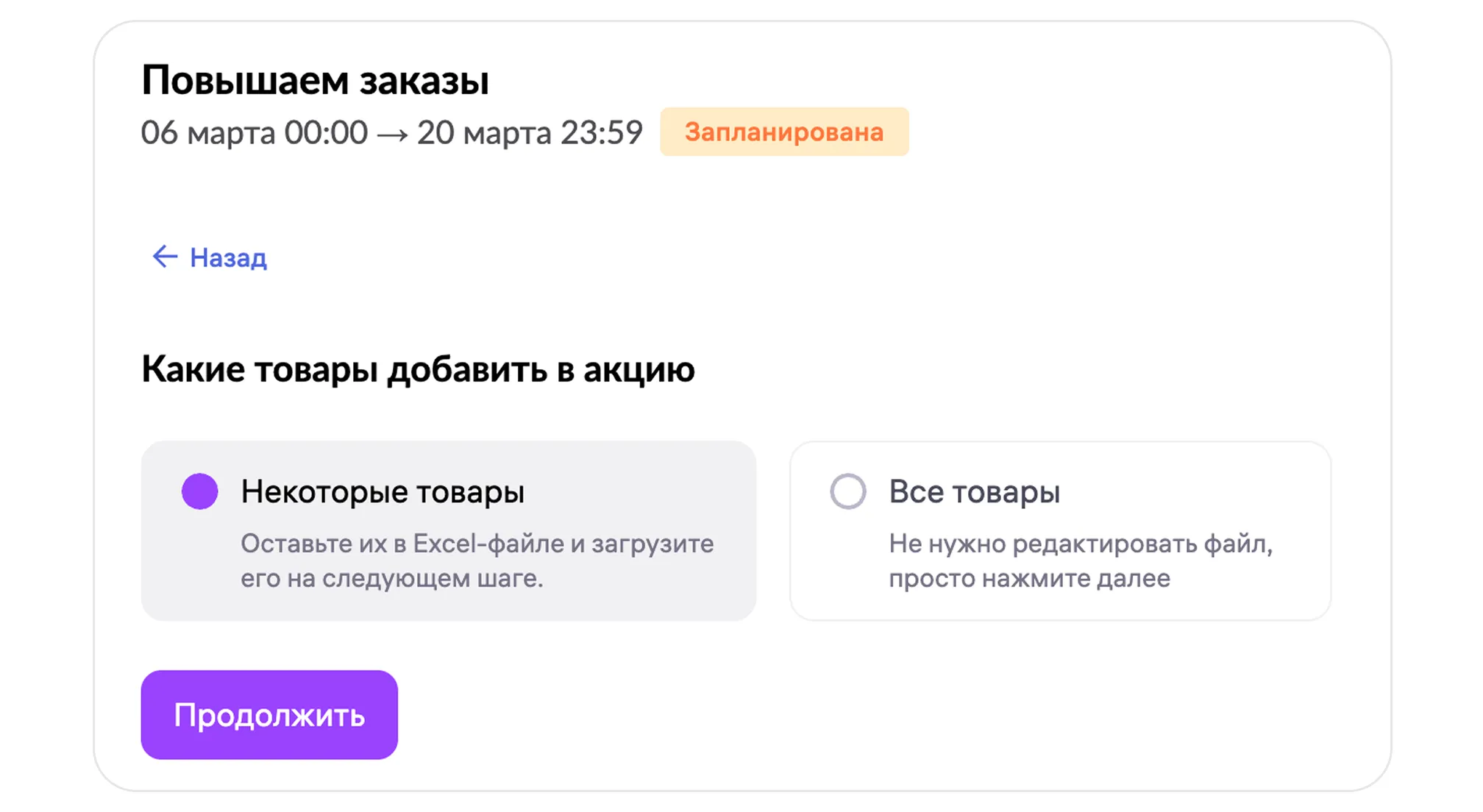
Task: Select the Все товары radio button
Action: point(847,491)
